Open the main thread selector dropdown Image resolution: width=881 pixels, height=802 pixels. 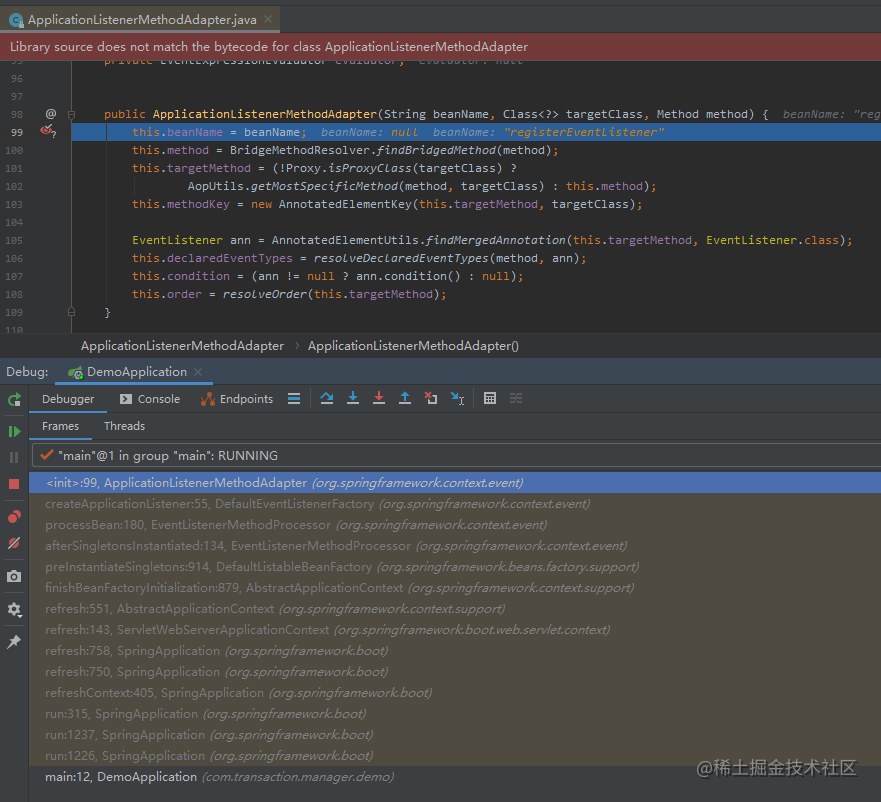tap(456, 455)
